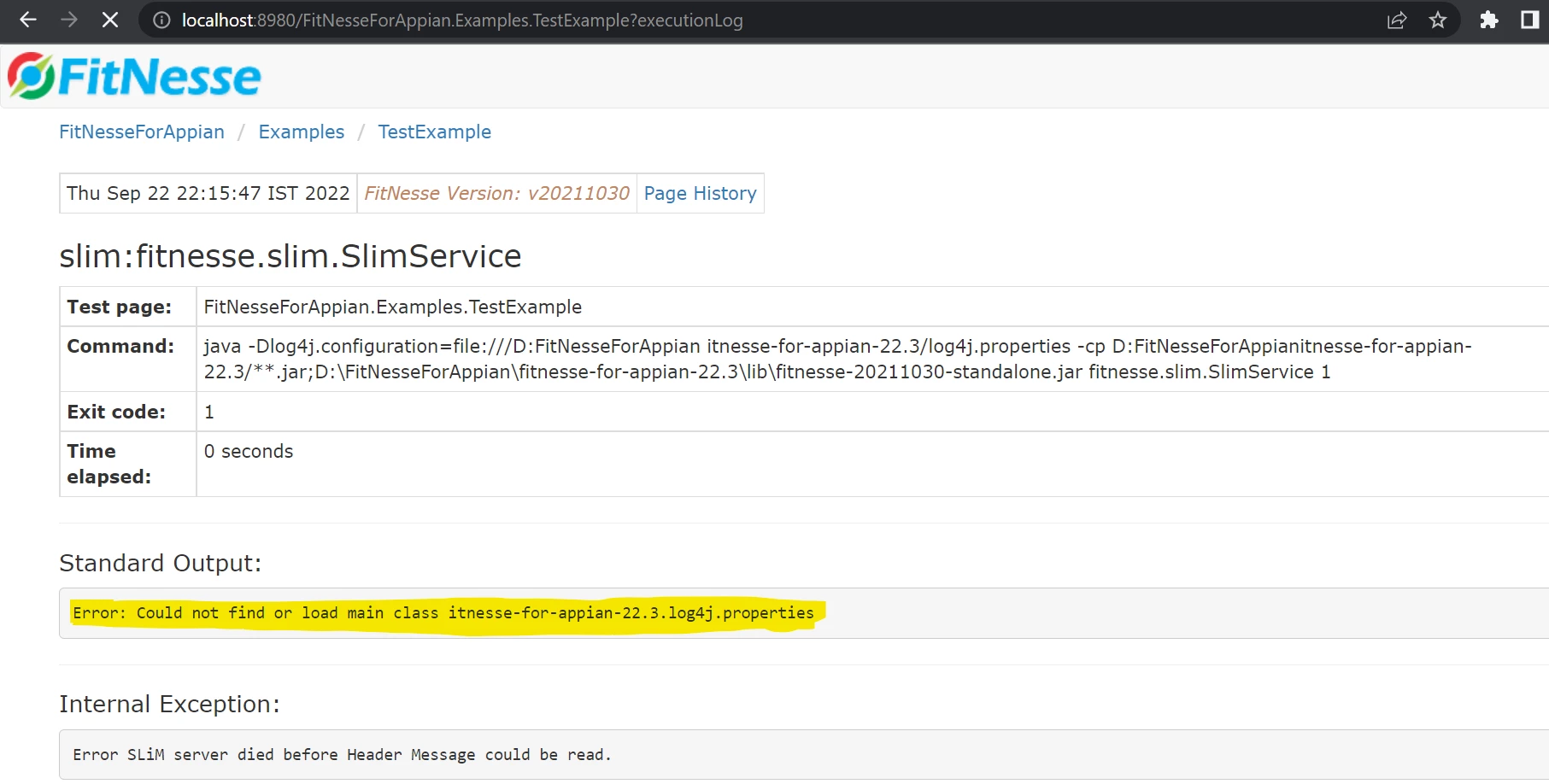
Task: Click the Time elapsed: row label
Action: 109,464
